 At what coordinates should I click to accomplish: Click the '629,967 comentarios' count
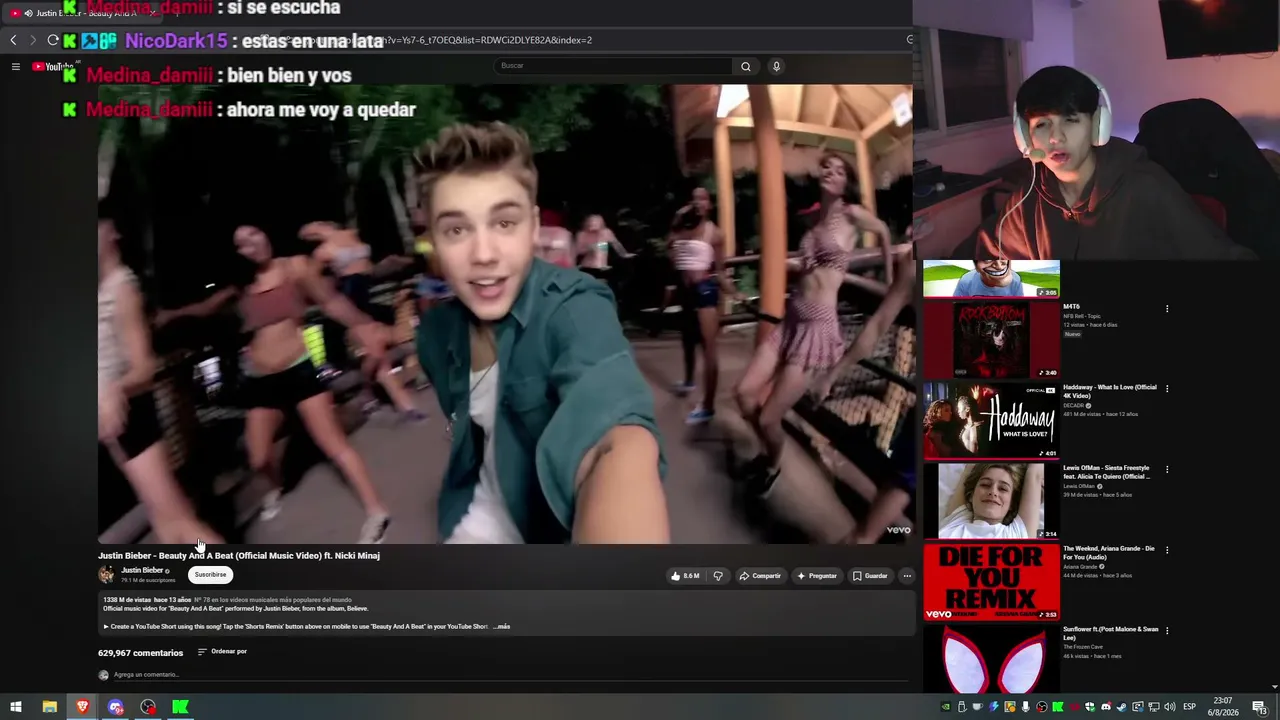141,653
